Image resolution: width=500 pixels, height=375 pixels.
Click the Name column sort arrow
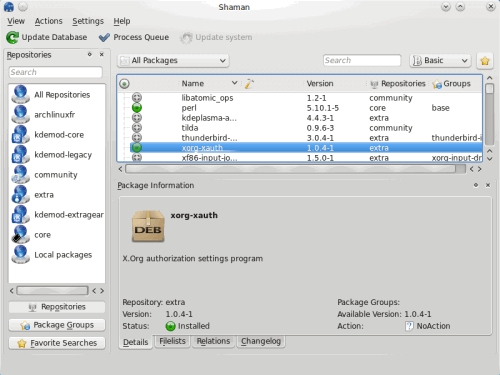(x=234, y=83)
